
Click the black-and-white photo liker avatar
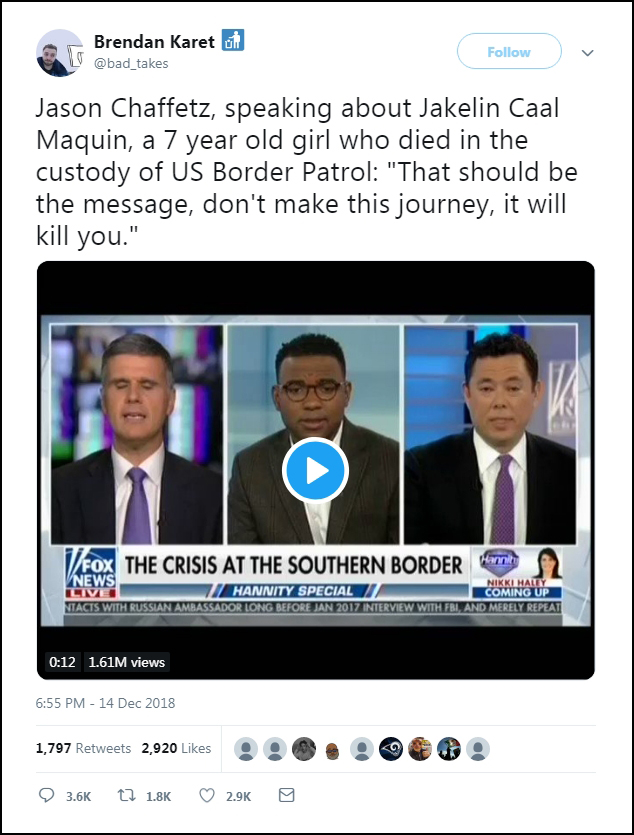point(304,749)
